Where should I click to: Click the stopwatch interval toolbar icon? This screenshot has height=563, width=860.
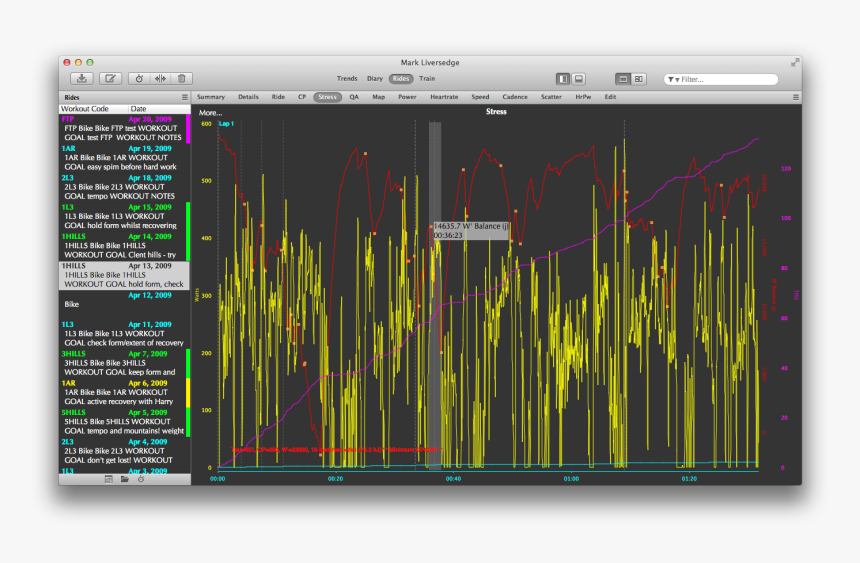139,78
